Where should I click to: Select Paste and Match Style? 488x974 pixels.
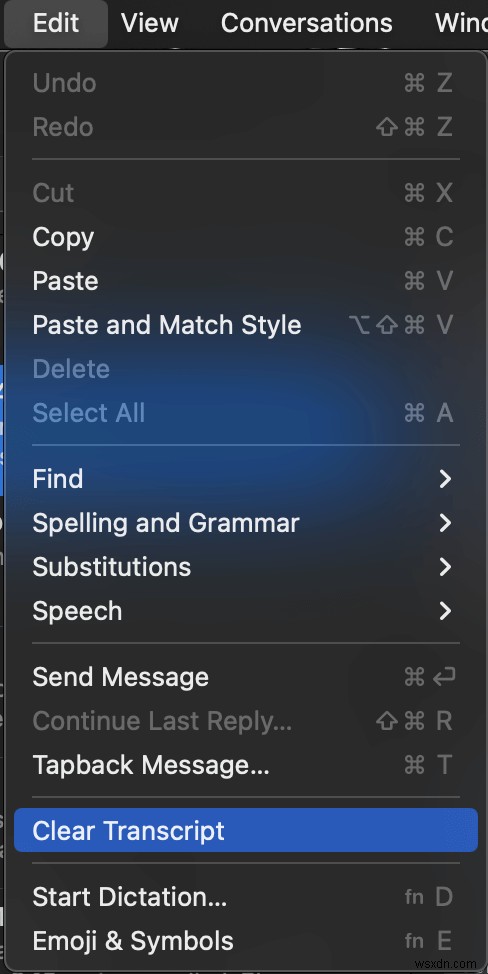246,325
